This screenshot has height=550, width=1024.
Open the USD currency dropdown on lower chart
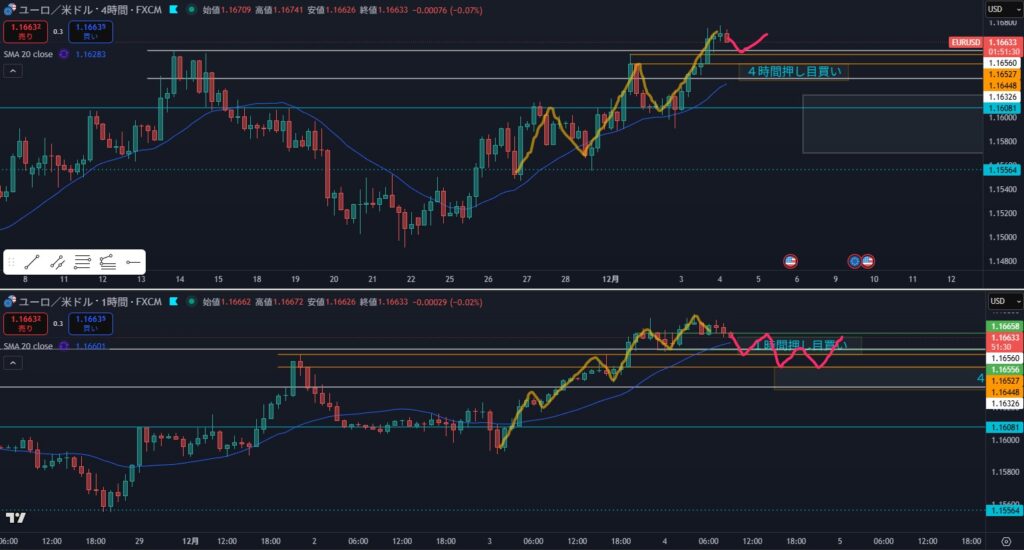tap(1000, 301)
